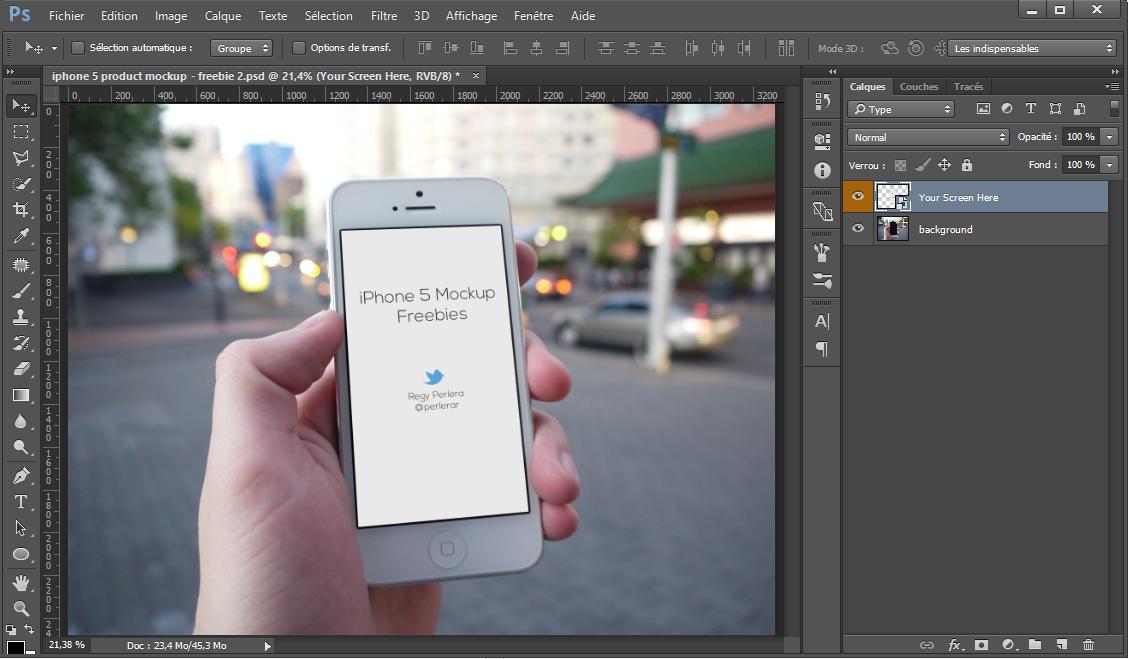
Task: Hide the Your Screen Here layer
Action: [x=858, y=196]
